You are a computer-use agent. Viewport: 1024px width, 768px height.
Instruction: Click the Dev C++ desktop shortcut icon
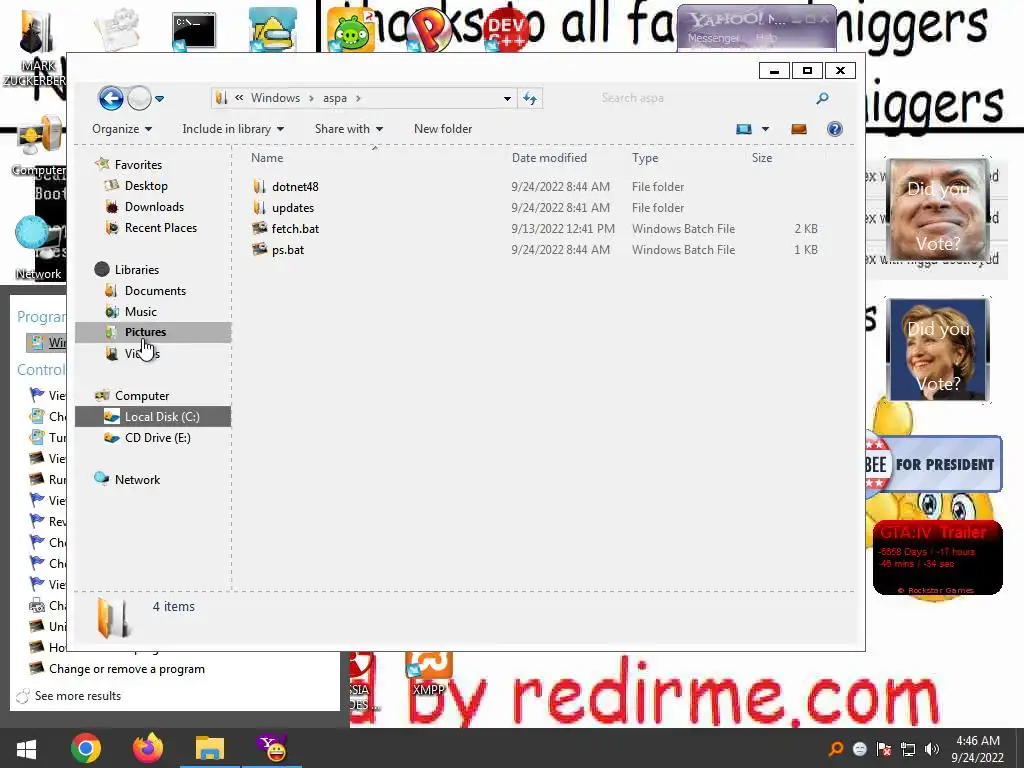coord(507,29)
